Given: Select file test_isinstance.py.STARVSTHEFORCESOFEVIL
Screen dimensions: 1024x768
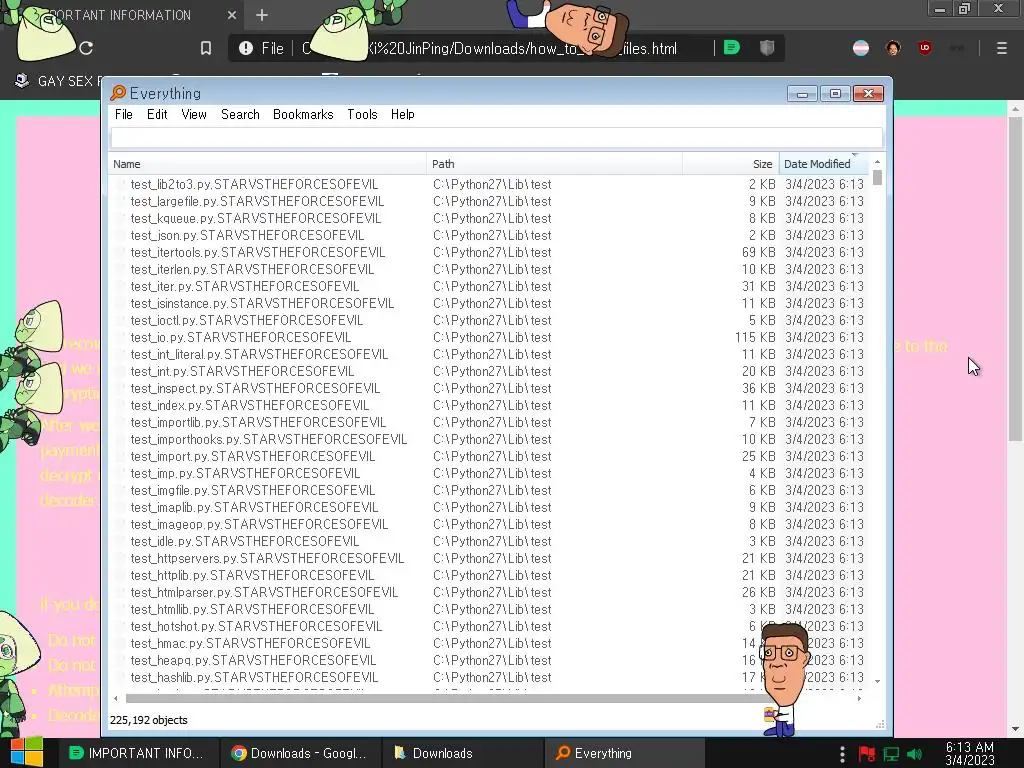Looking at the screenshot, I should (x=263, y=303).
